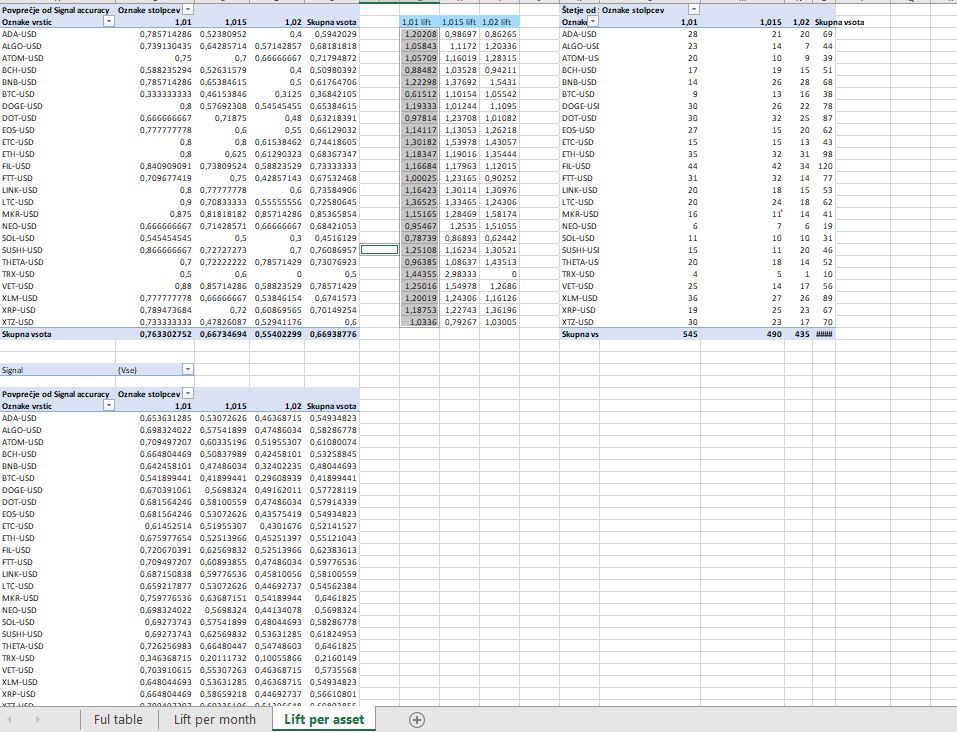Open row label filter in right count pivot
957x732 pixels.
tap(594, 21)
